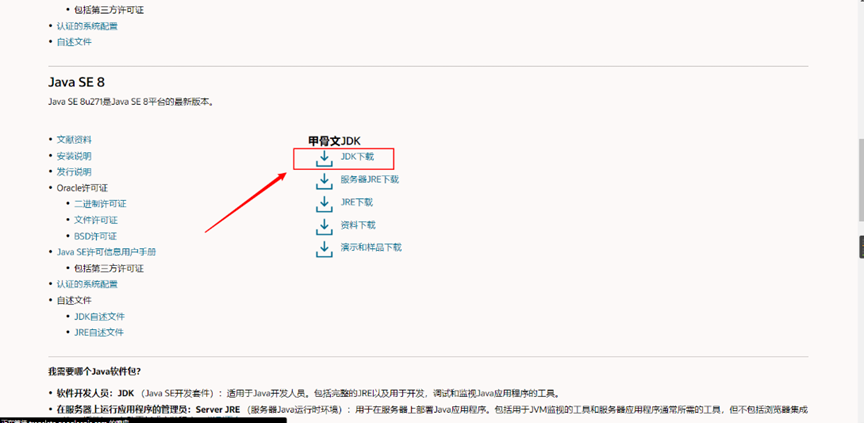Image resolution: width=864 pixels, height=423 pixels.
Task: Open the 安装说明 link
Action: click(x=74, y=156)
